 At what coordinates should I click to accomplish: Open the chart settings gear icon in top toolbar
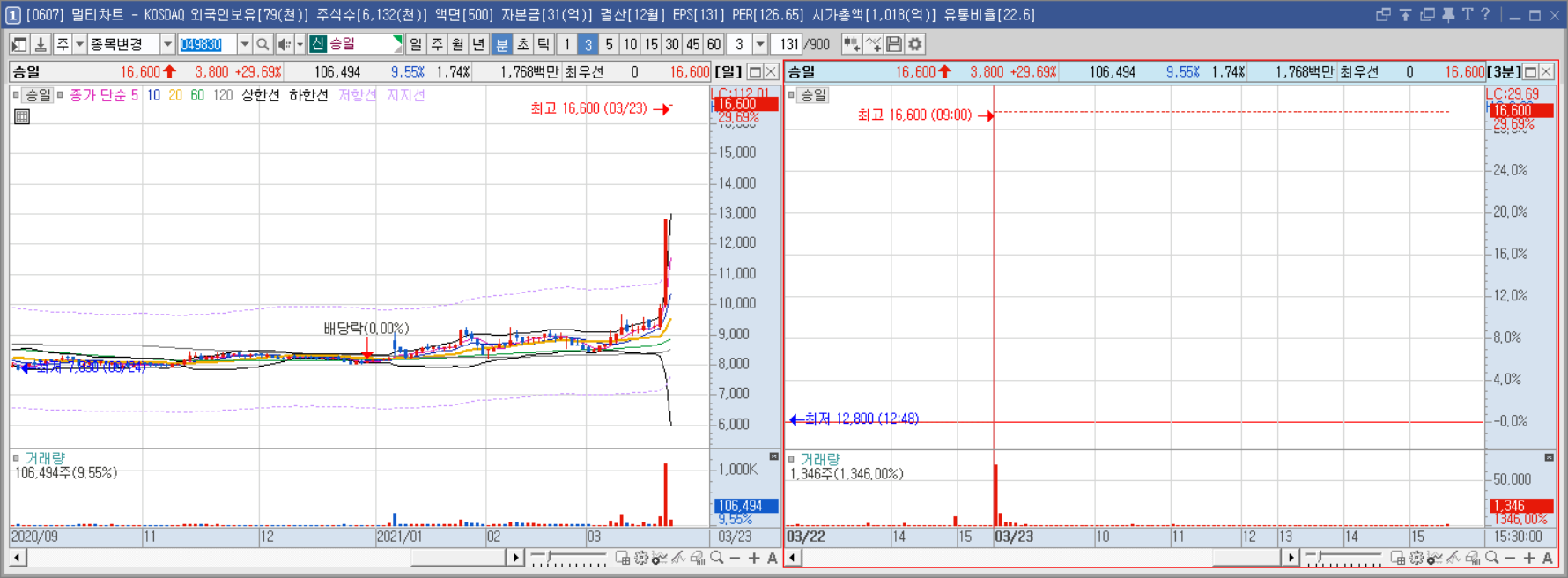(x=915, y=44)
